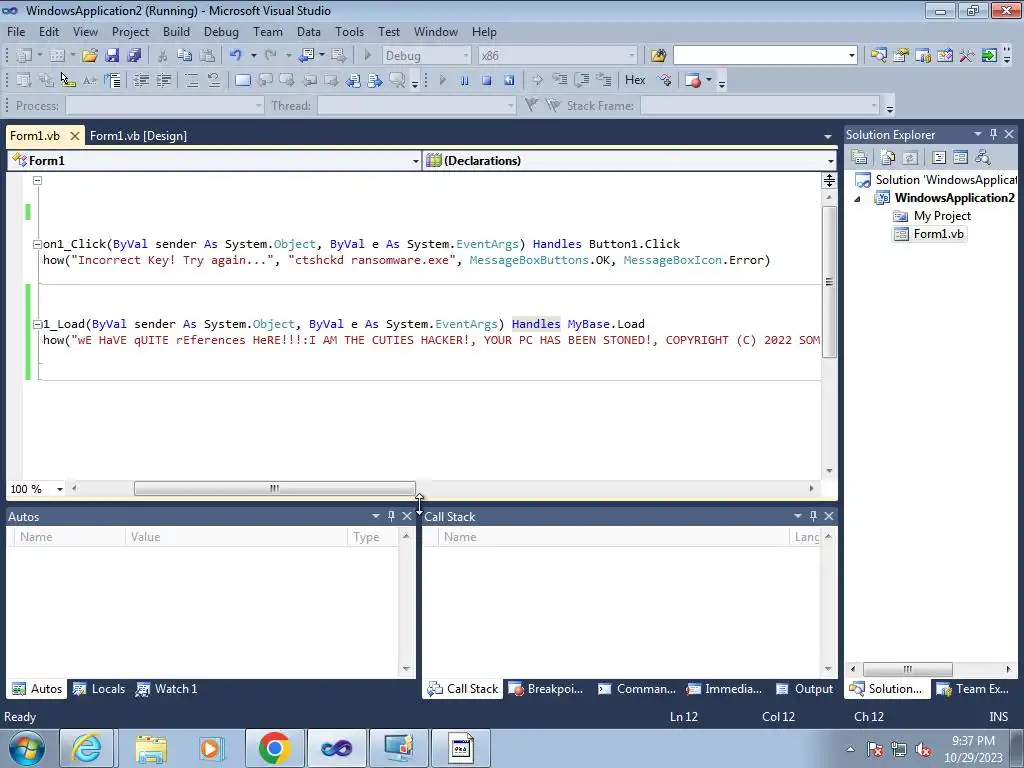Click the Navigate Backward icon
Screen dimensions: 1024x768
[x=306, y=56]
